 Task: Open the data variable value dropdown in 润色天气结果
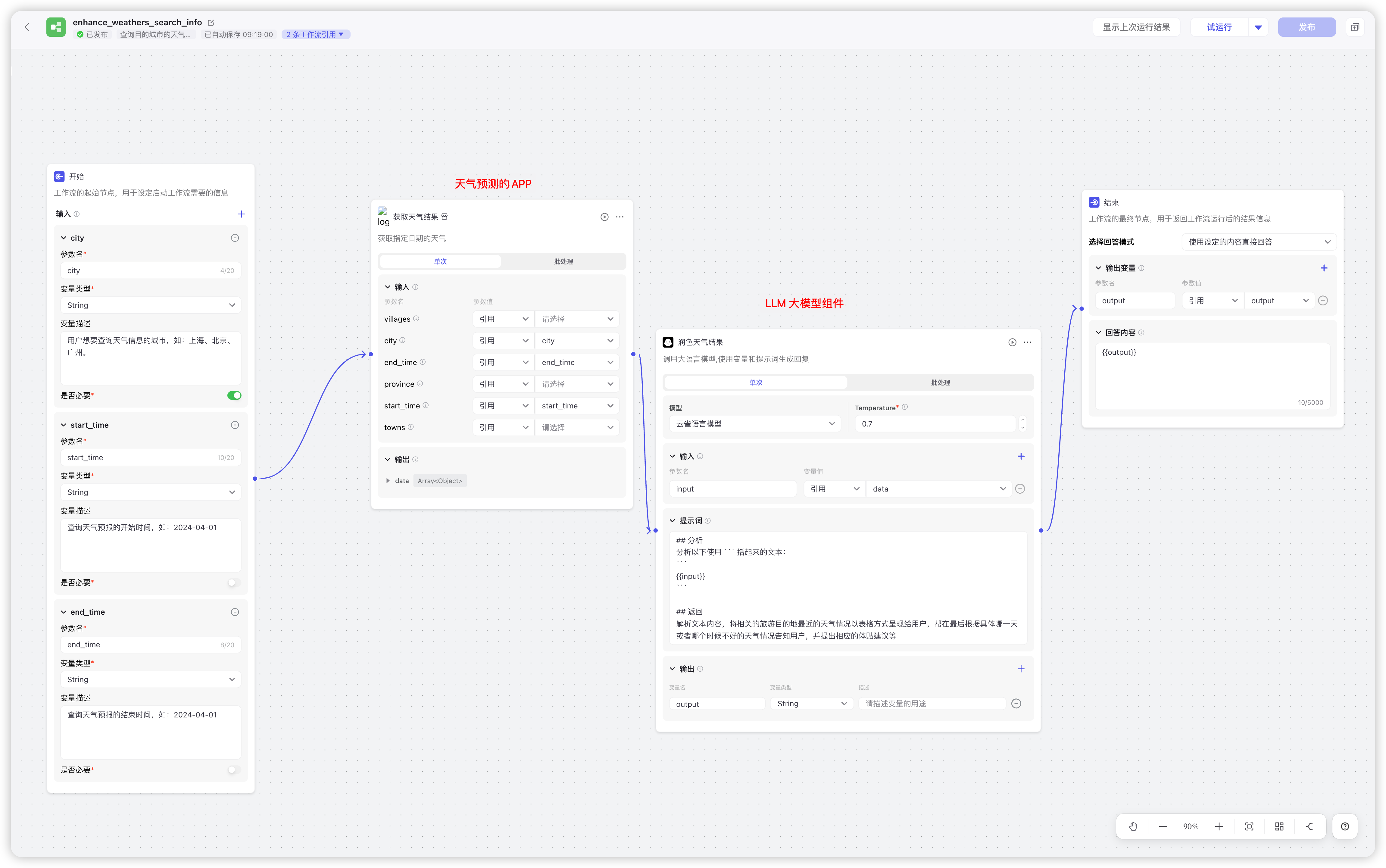click(938, 489)
